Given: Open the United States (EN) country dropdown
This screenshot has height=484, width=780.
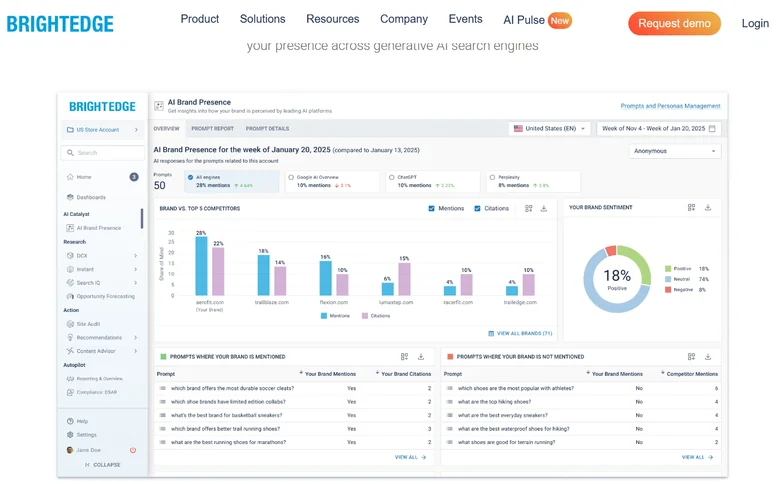Looking at the screenshot, I should 549,128.
